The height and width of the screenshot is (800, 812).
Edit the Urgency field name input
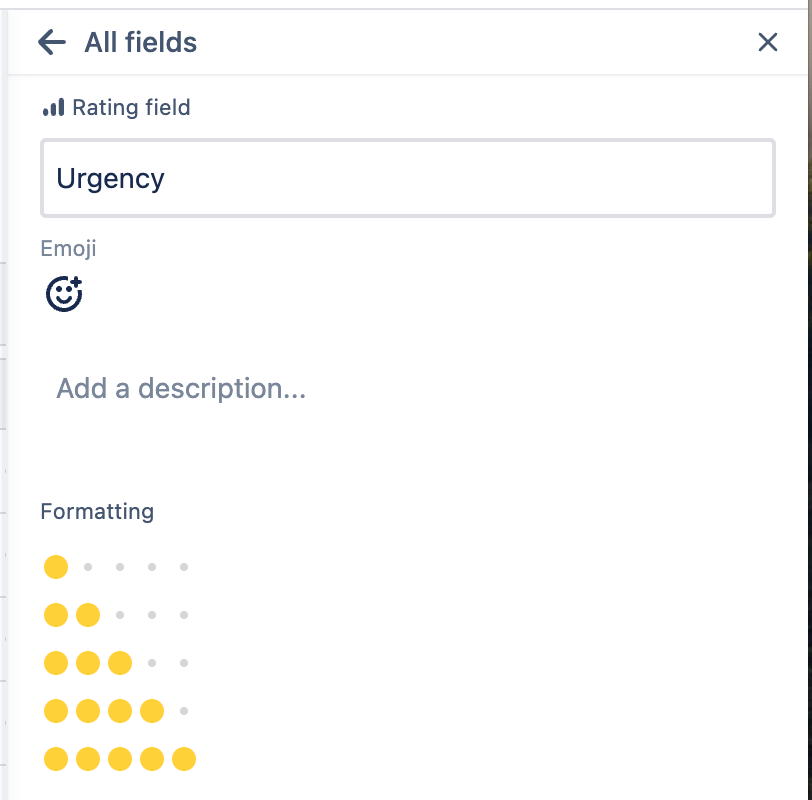408,178
